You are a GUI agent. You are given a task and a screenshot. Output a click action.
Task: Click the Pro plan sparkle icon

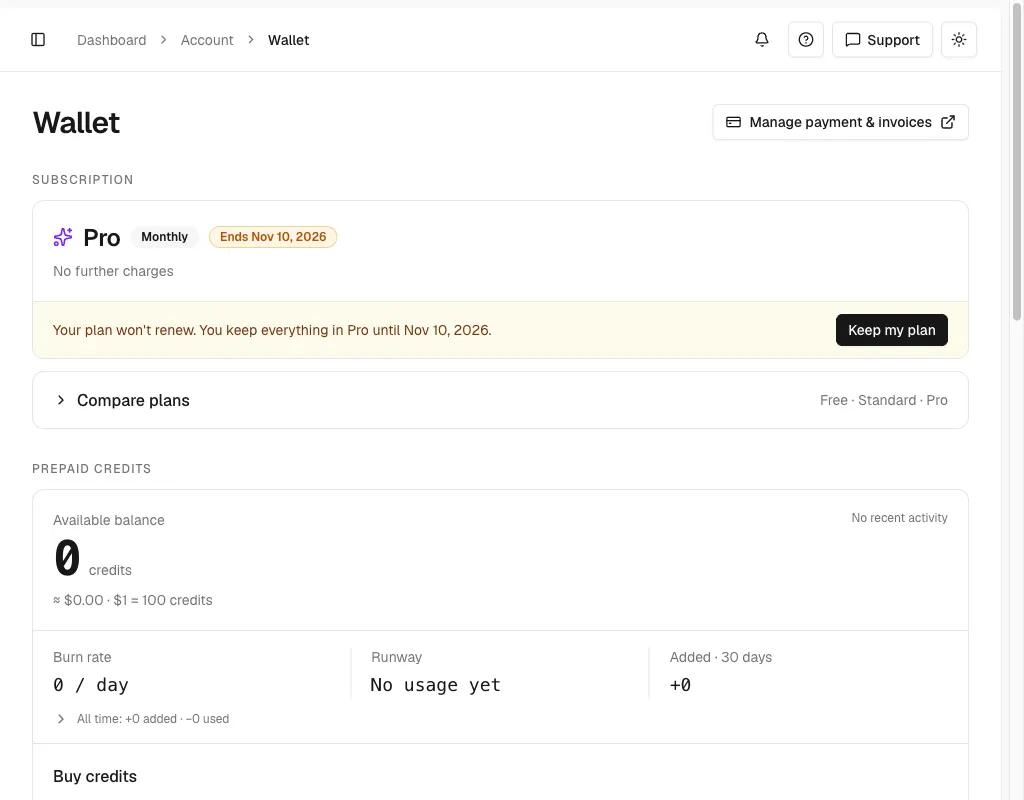coord(63,237)
